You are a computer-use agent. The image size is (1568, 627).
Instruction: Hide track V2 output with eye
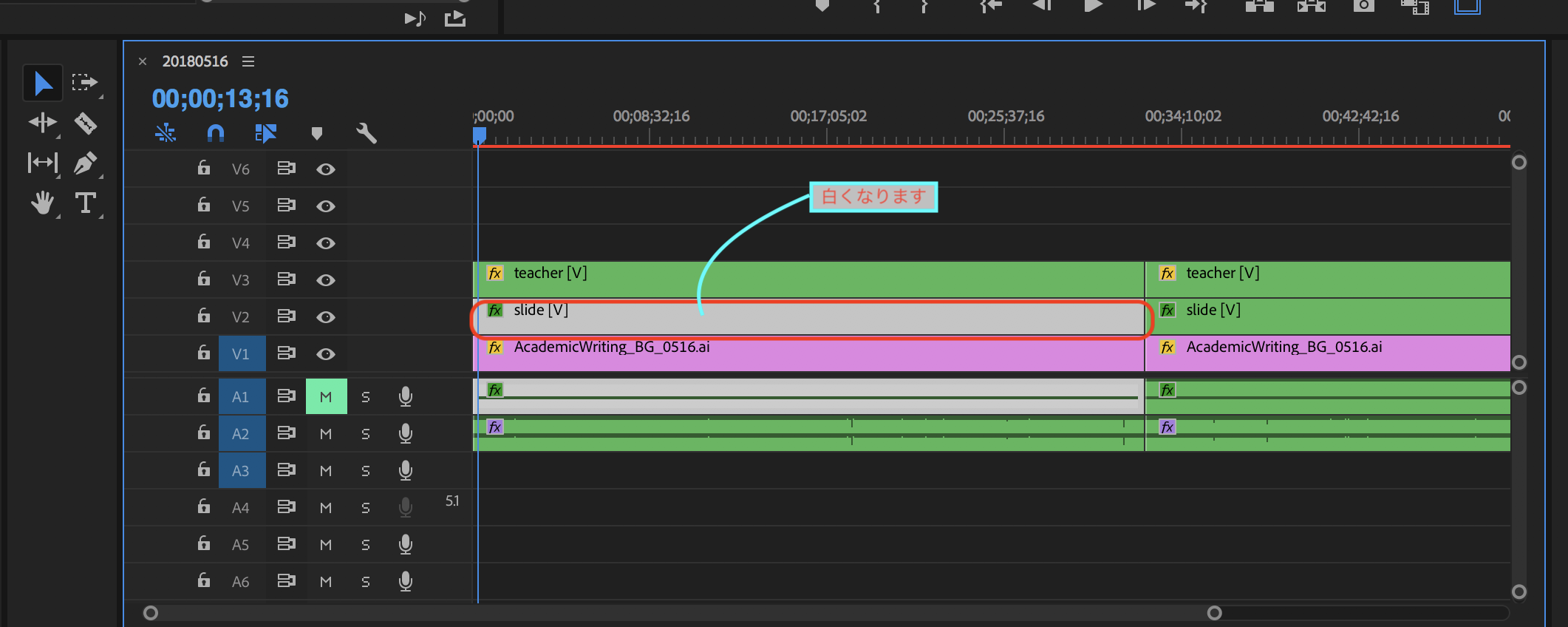pos(326,317)
